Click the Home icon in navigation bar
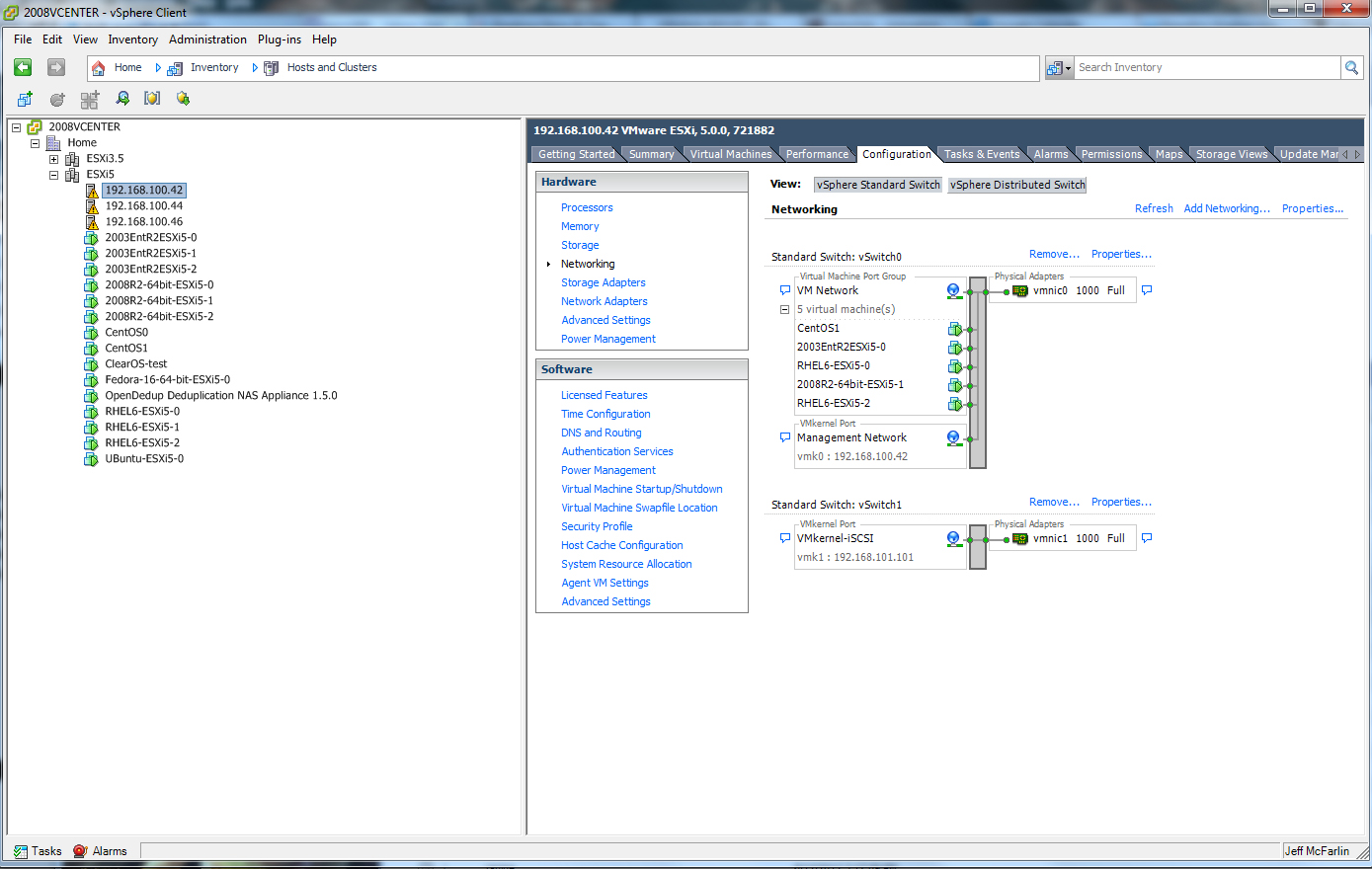This screenshot has height=869, width=1372. pos(100,67)
